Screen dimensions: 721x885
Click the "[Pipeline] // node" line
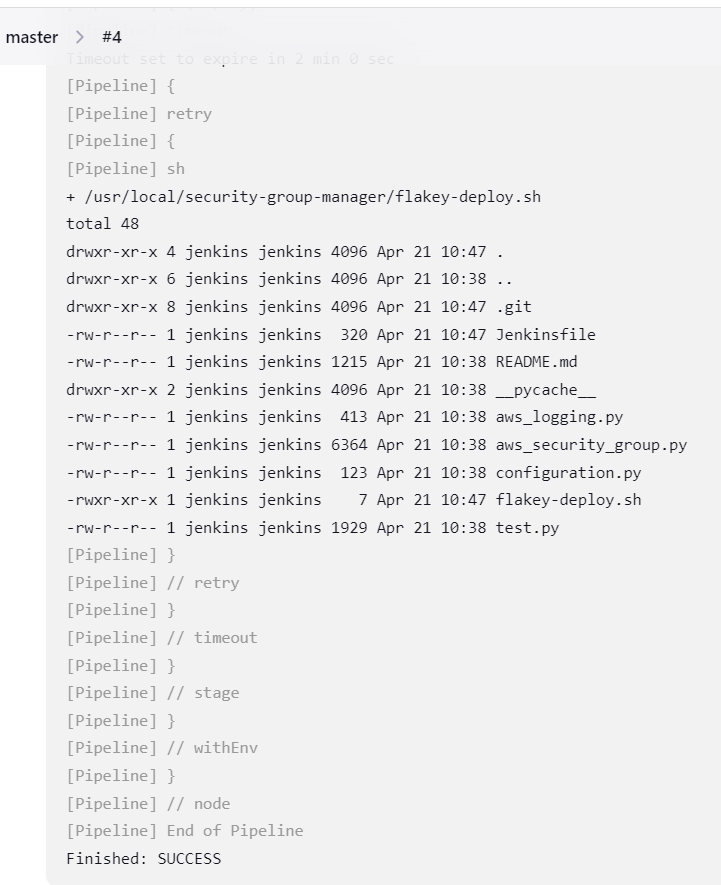pos(148,803)
